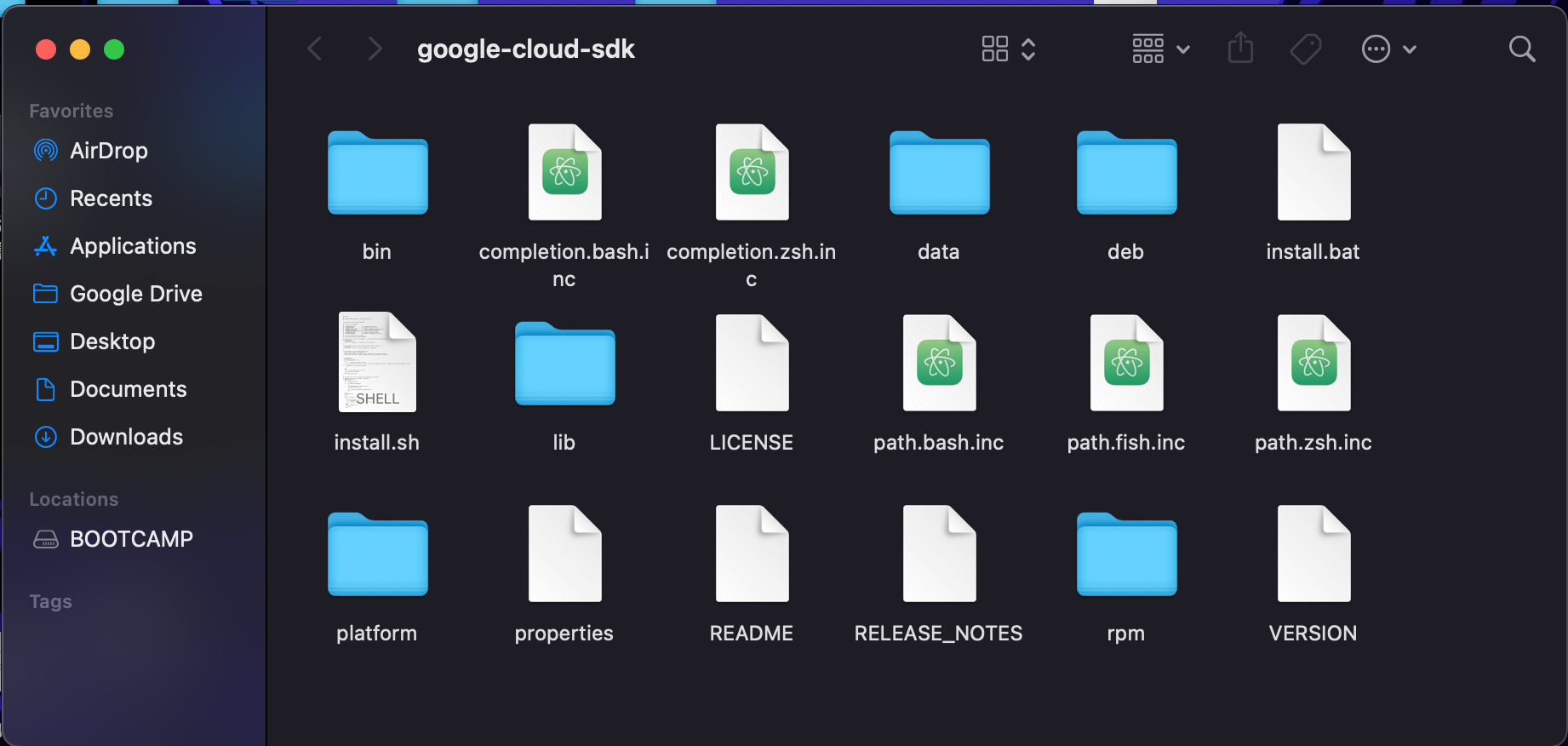This screenshot has height=746, width=1568.
Task: Click the README file name label
Action: tap(752, 633)
